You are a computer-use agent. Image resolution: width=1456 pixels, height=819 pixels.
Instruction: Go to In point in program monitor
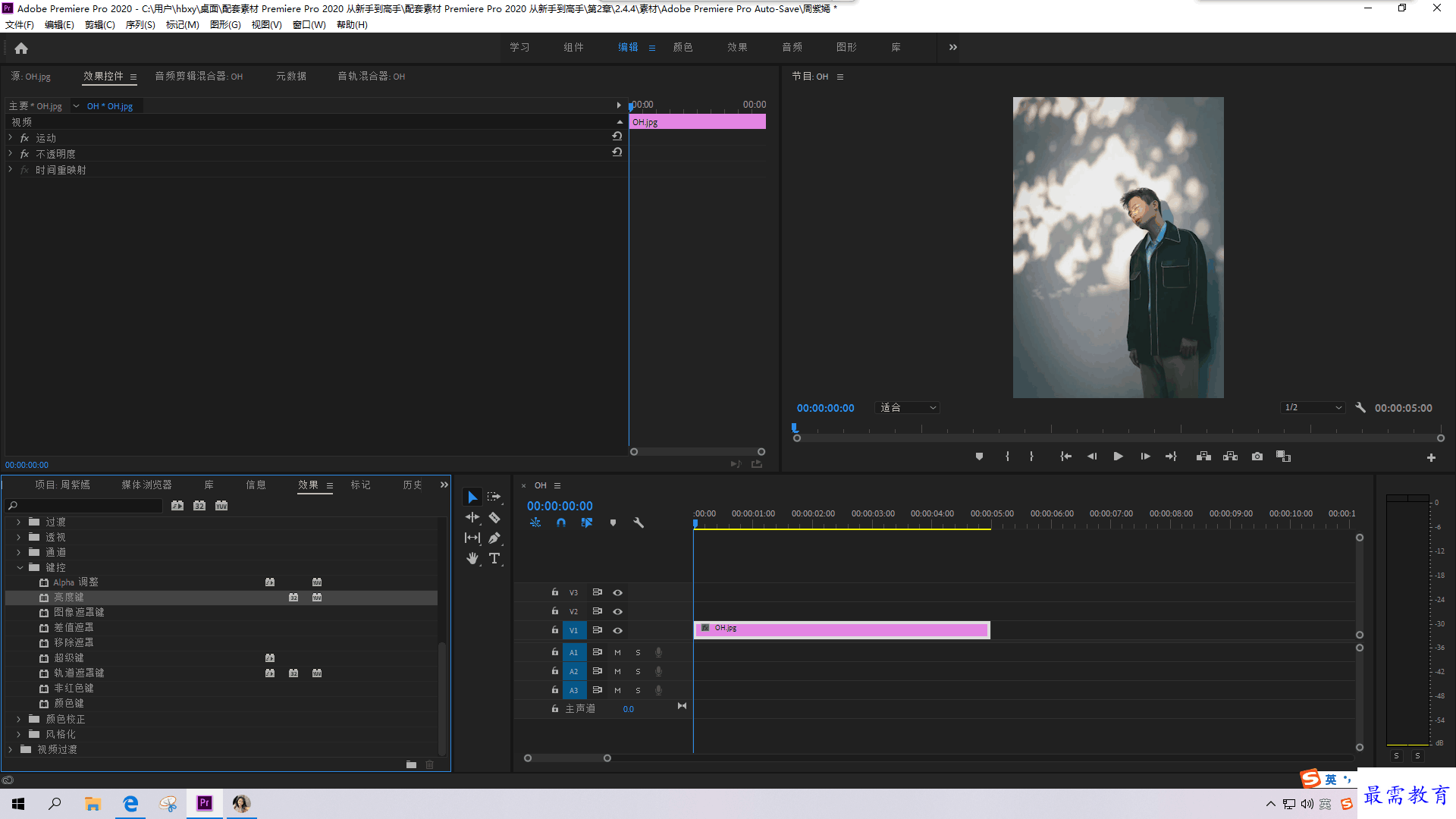click(x=1065, y=457)
